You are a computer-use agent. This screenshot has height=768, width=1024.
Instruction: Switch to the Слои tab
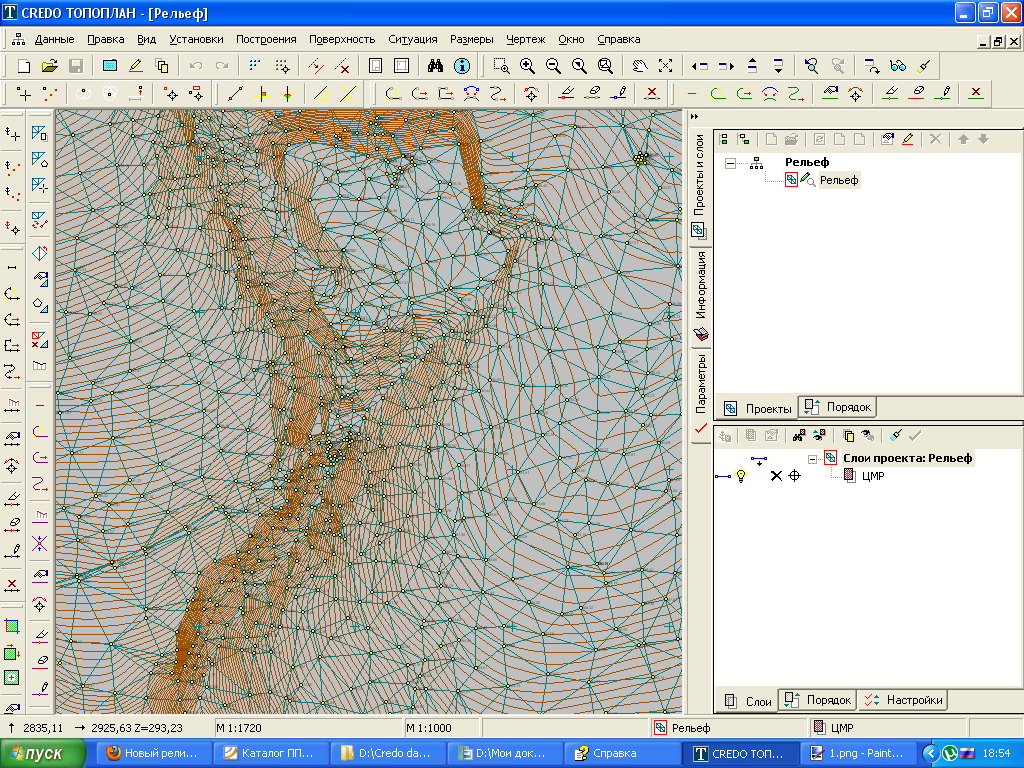point(748,701)
